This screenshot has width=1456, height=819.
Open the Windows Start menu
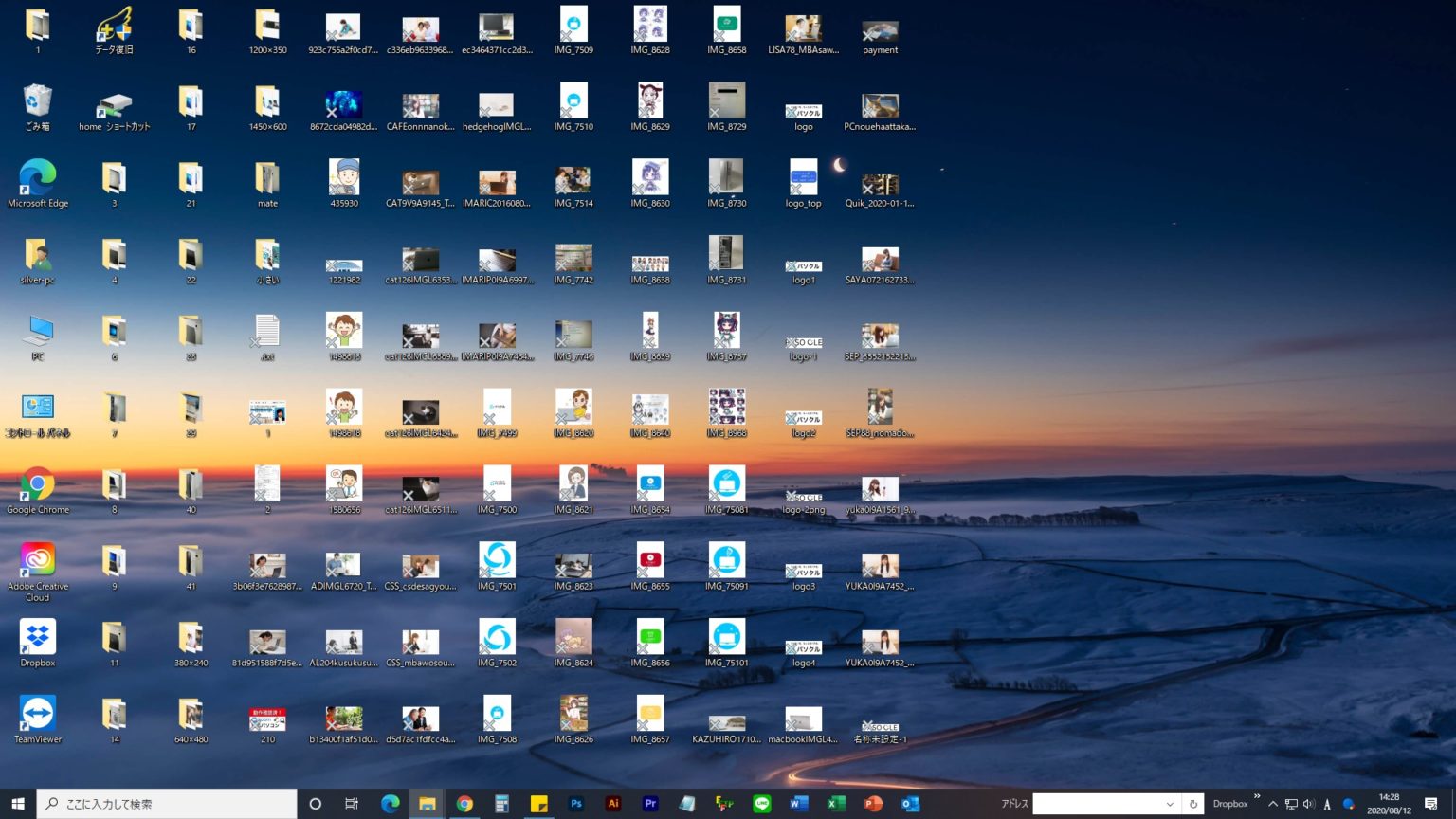pos(18,804)
